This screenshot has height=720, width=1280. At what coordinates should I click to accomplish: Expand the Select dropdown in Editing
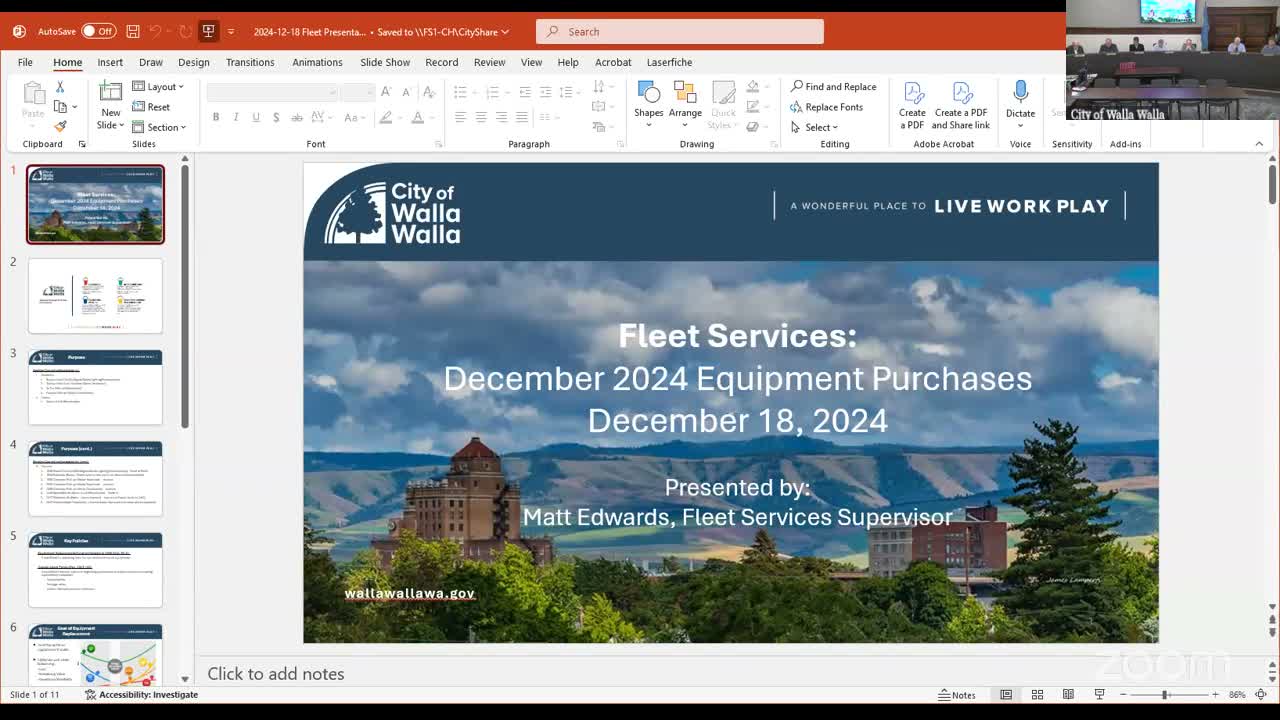tap(815, 127)
